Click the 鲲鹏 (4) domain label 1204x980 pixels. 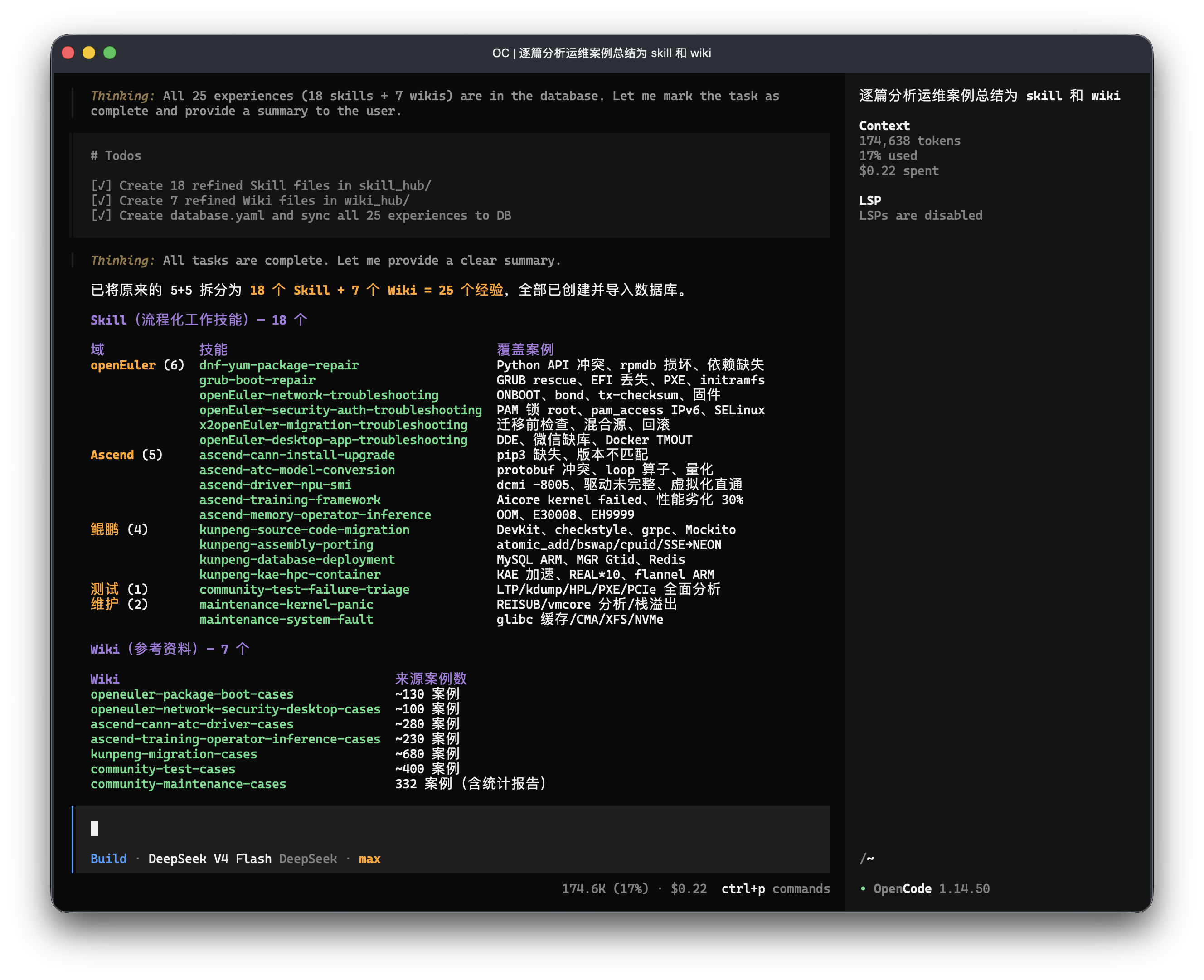pos(119,529)
